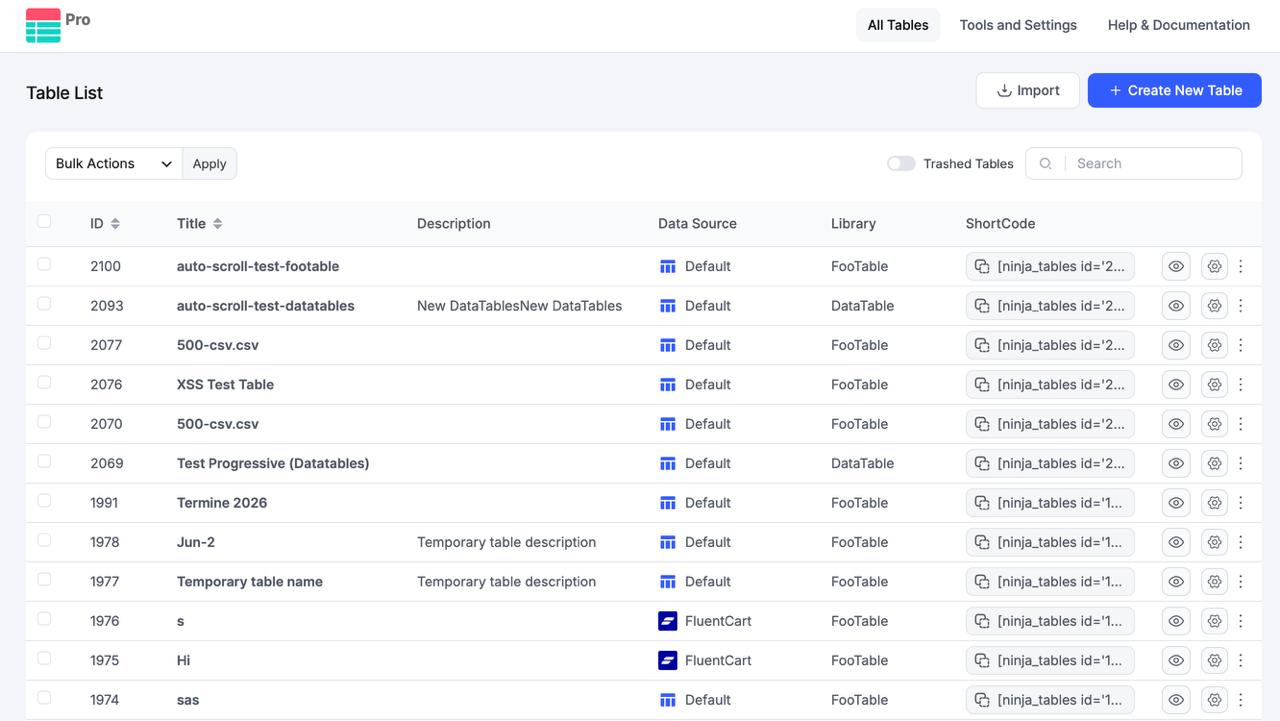Open Help & Documentation
Screen dimensions: 1280x721
coord(1179,25)
